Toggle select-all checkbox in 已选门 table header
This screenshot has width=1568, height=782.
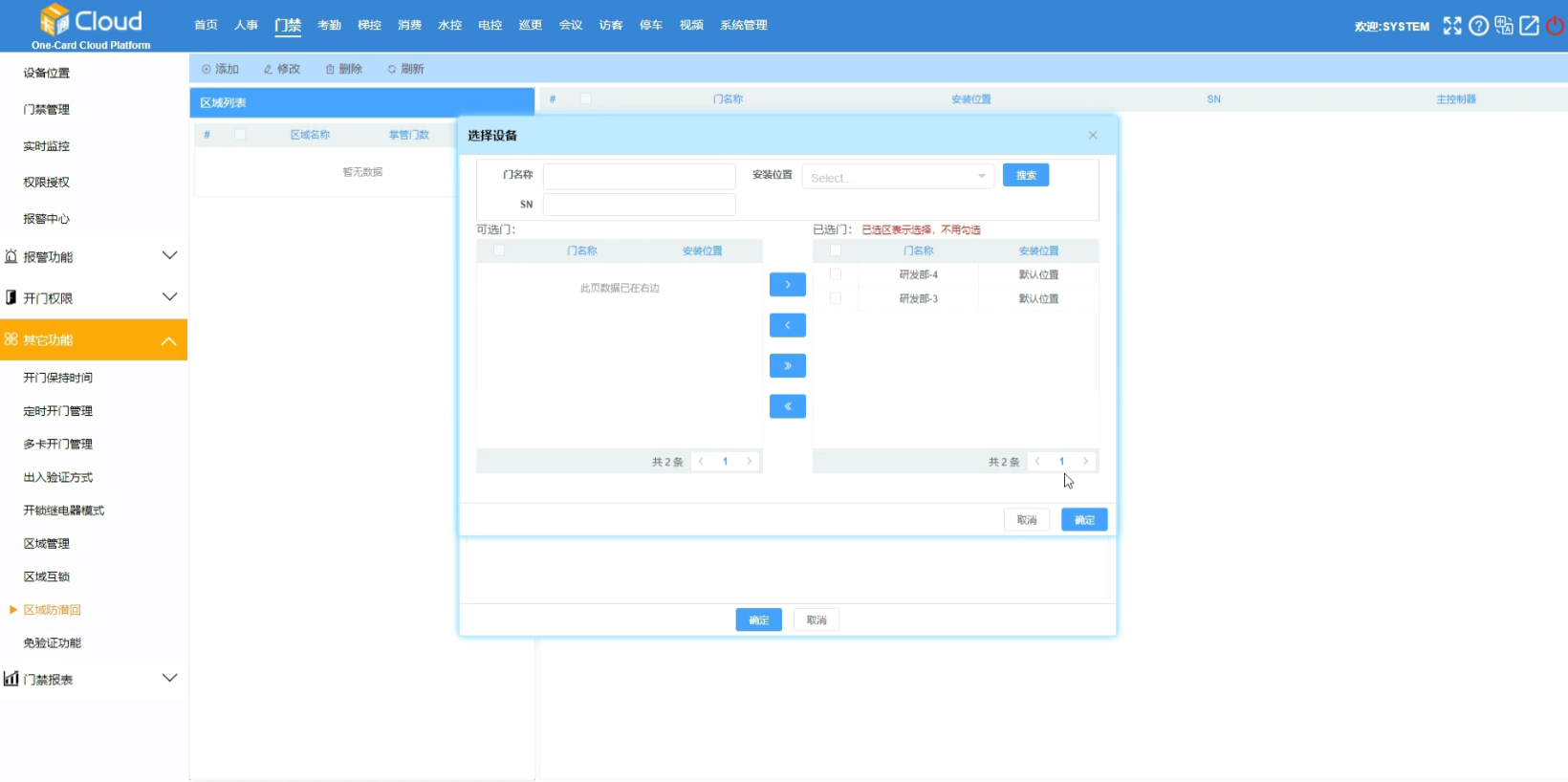point(836,250)
